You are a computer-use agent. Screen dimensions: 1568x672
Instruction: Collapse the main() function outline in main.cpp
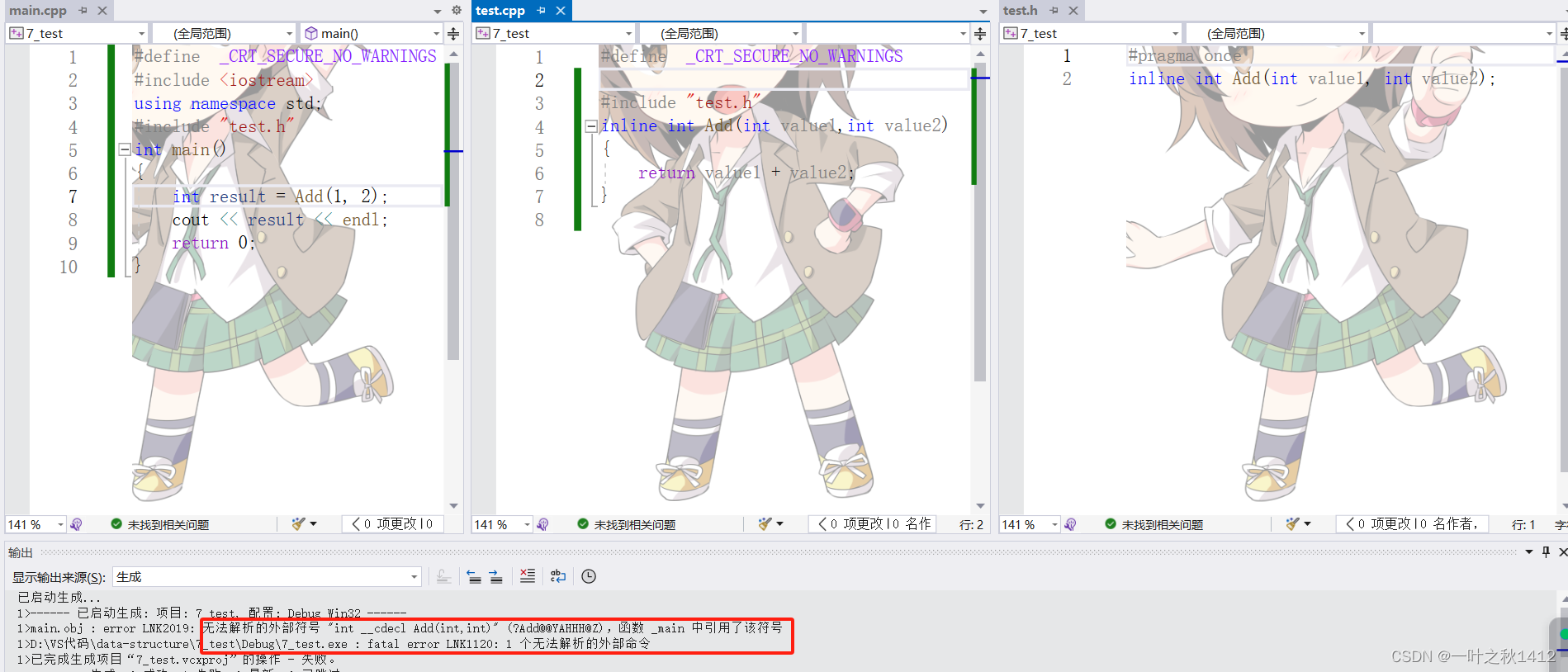124,149
